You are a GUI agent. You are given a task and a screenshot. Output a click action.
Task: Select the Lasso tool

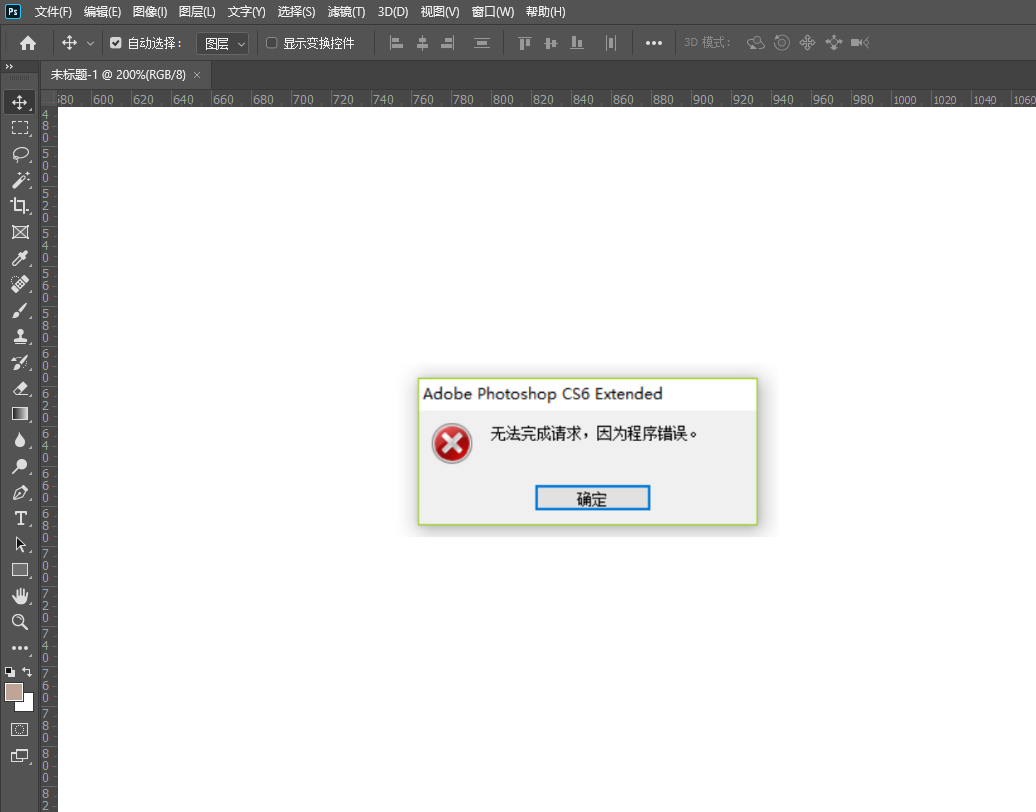20,154
